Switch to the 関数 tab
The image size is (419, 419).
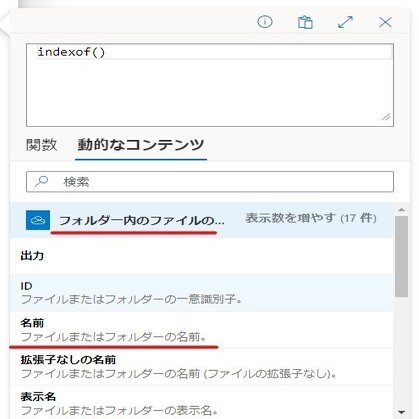41,145
